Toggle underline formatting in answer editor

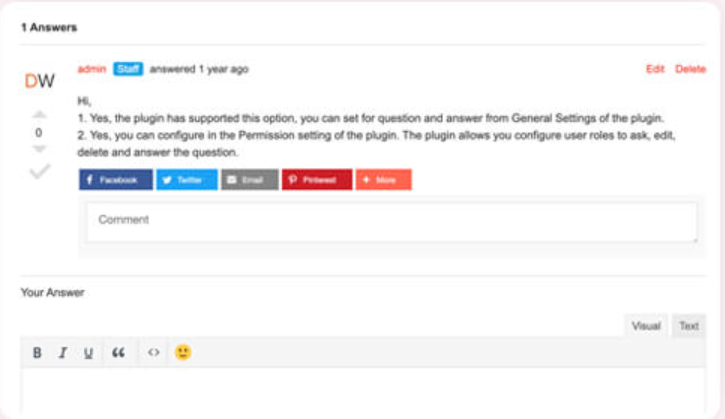point(88,353)
